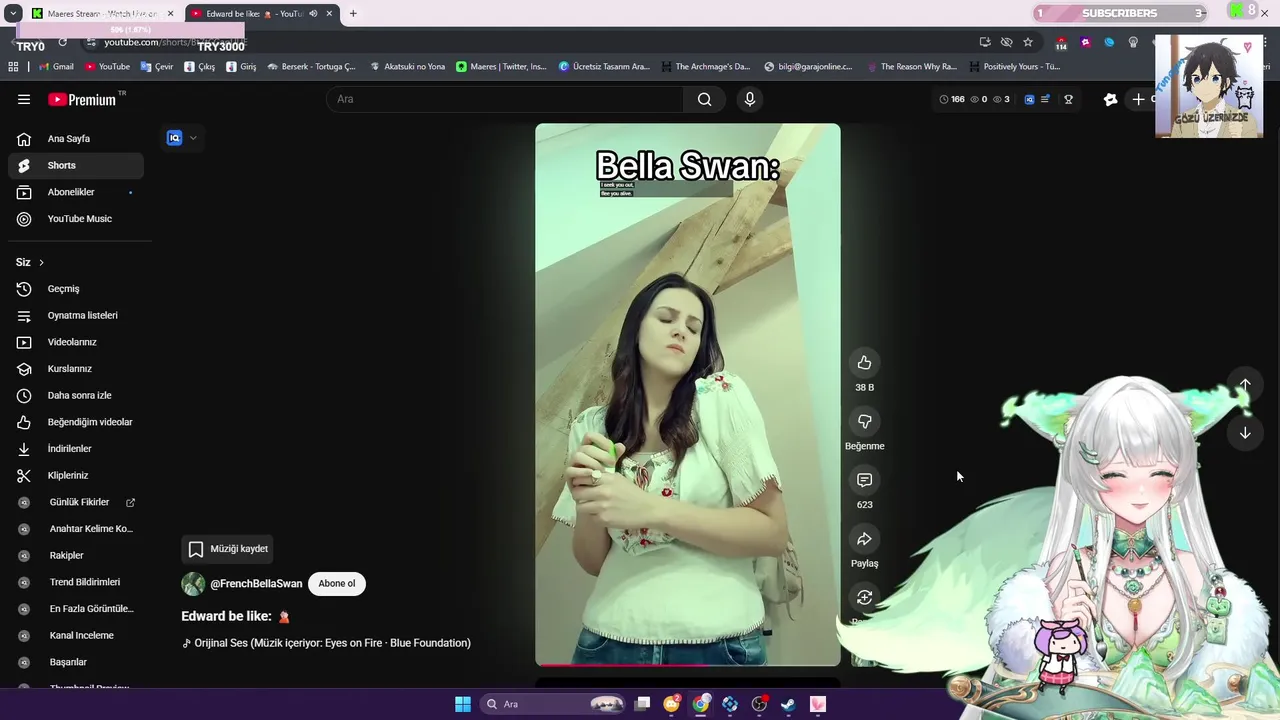The image size is (1280, 720).
Task: Open comments showing 623
Action: point(865,480)
